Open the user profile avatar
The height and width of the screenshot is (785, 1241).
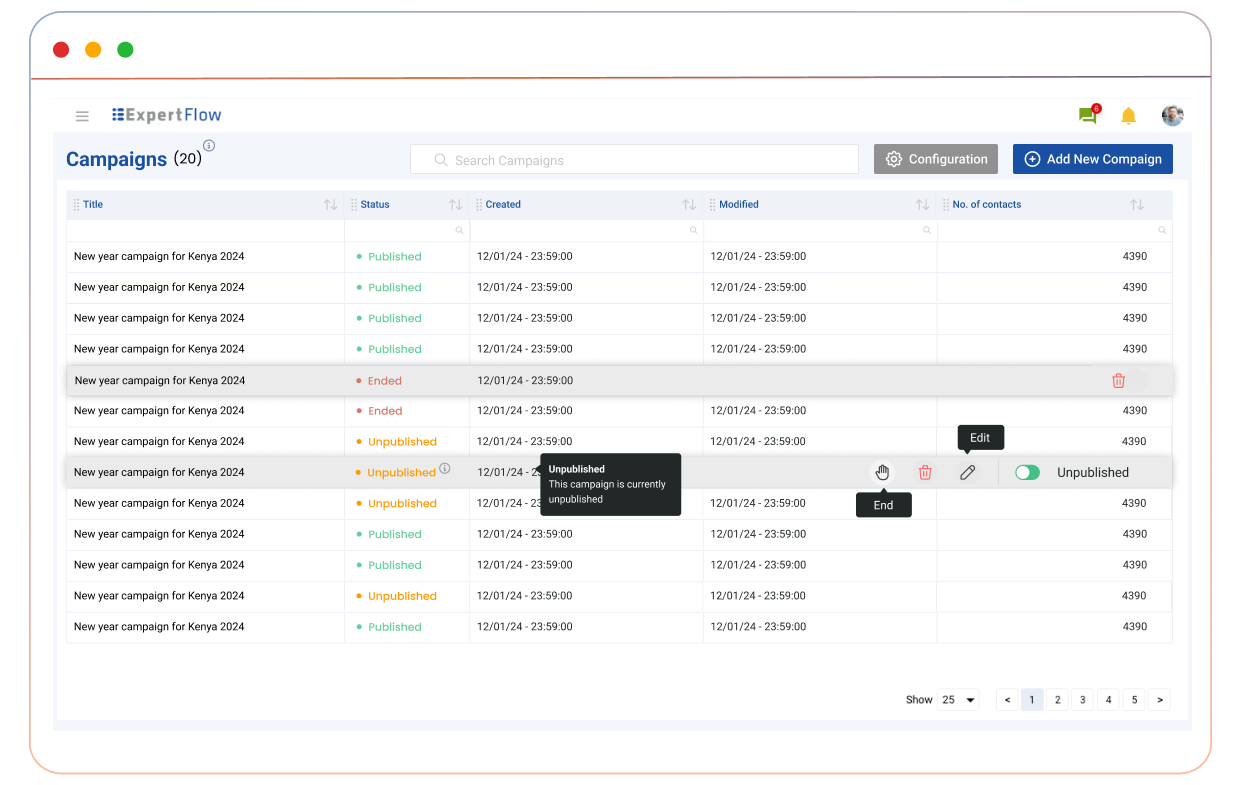pos(1172,116)
